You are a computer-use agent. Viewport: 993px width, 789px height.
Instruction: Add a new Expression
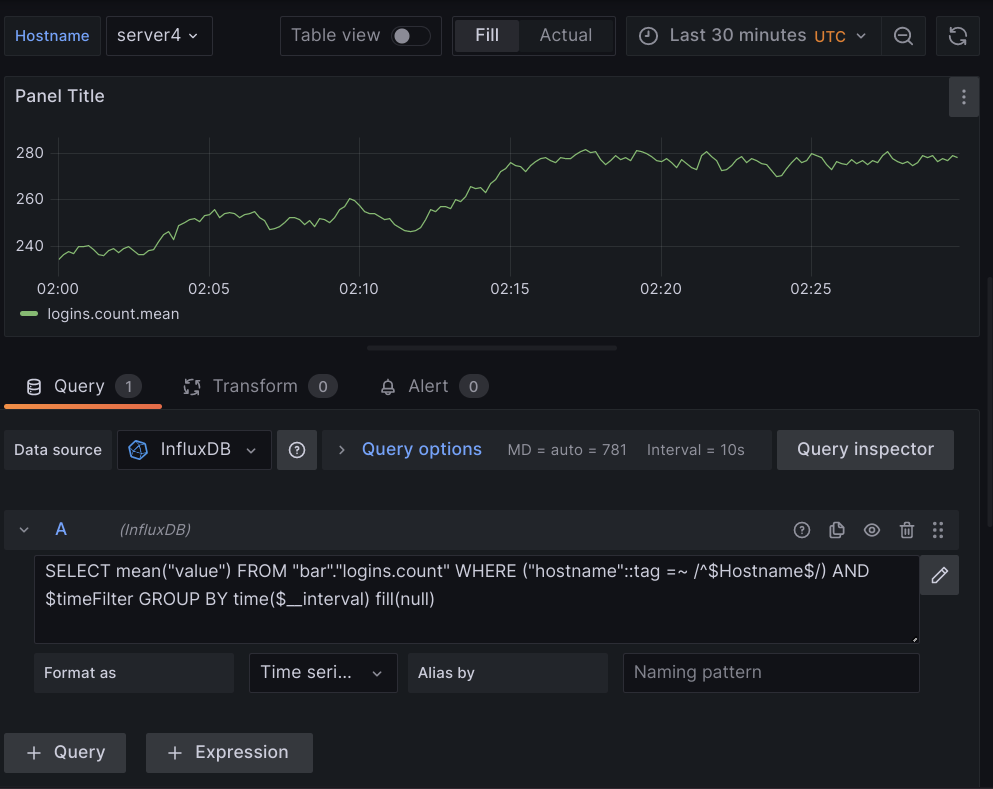(x=229, y=752)
